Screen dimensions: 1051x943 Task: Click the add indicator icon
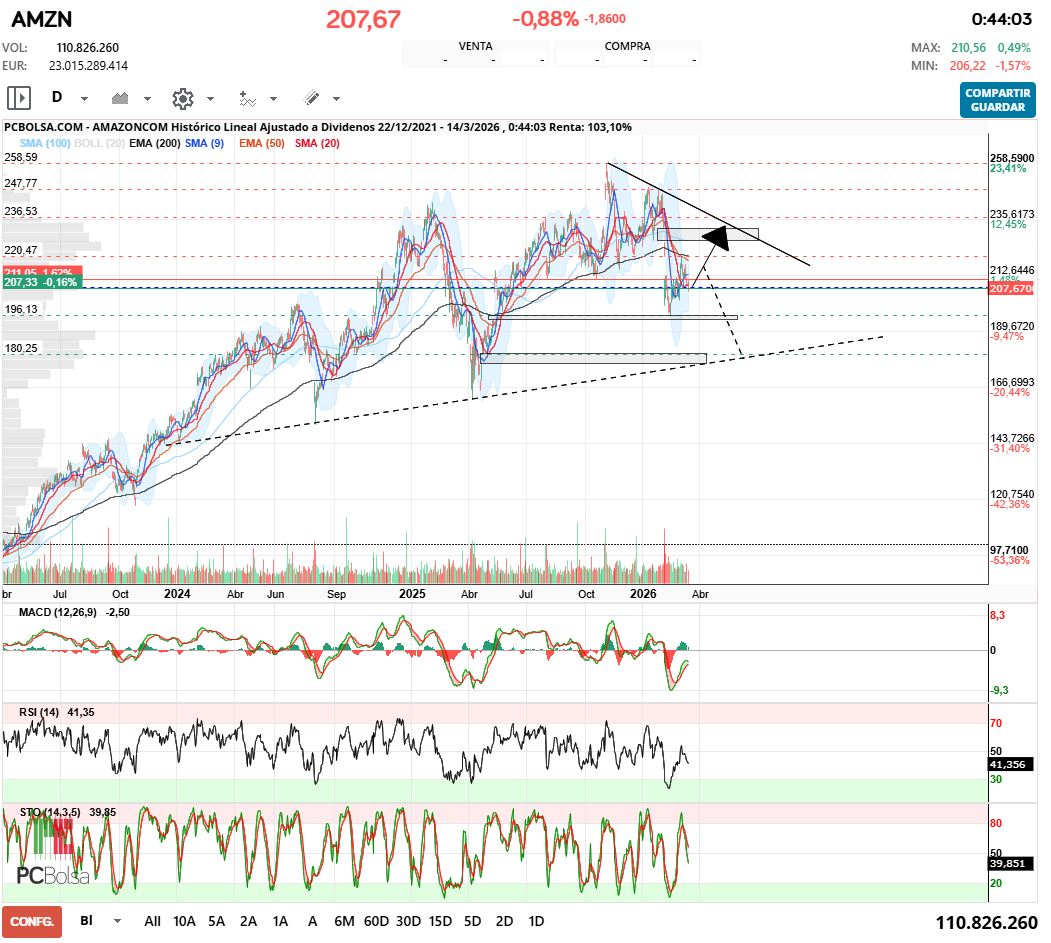click(x=247, y=98)
